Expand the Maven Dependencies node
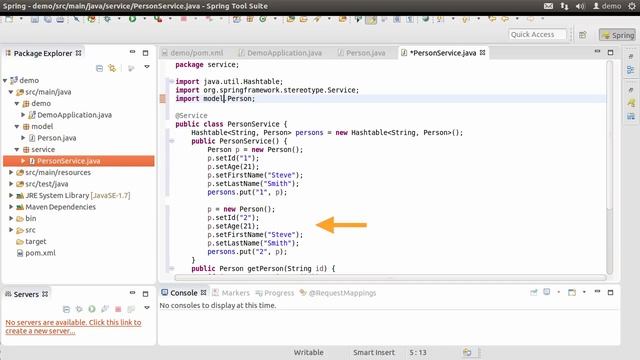640x360 pixels. [x=11, y=207]
